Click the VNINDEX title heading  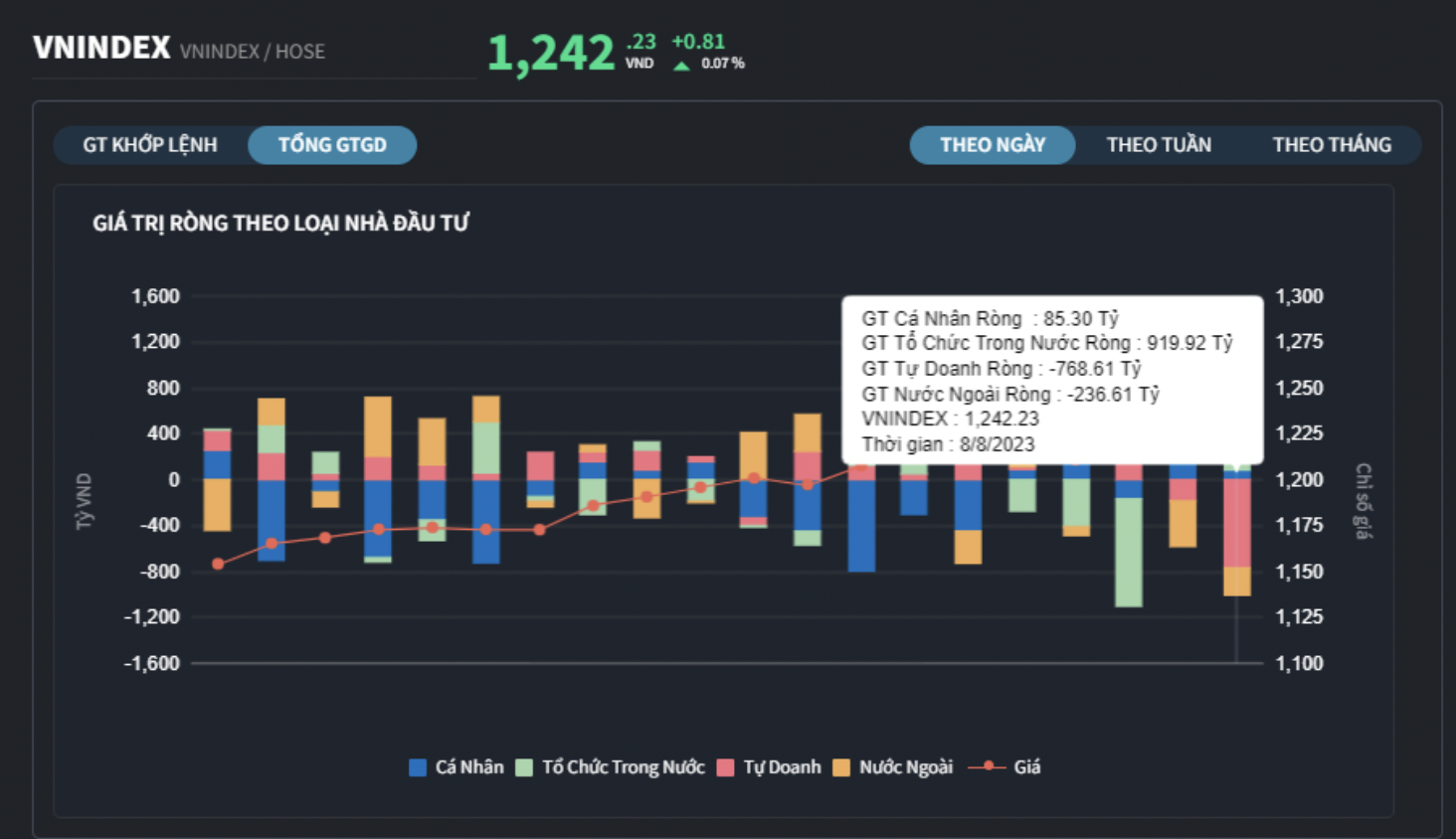(101, 48)
